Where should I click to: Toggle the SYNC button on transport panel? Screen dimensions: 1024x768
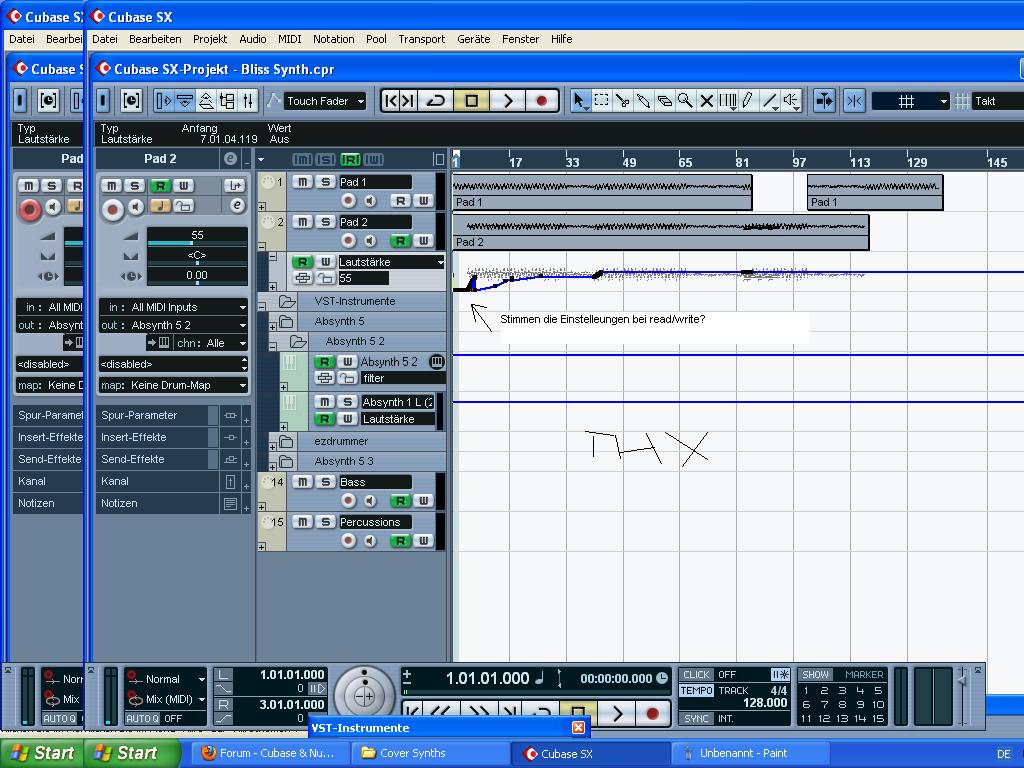(696, 718)
